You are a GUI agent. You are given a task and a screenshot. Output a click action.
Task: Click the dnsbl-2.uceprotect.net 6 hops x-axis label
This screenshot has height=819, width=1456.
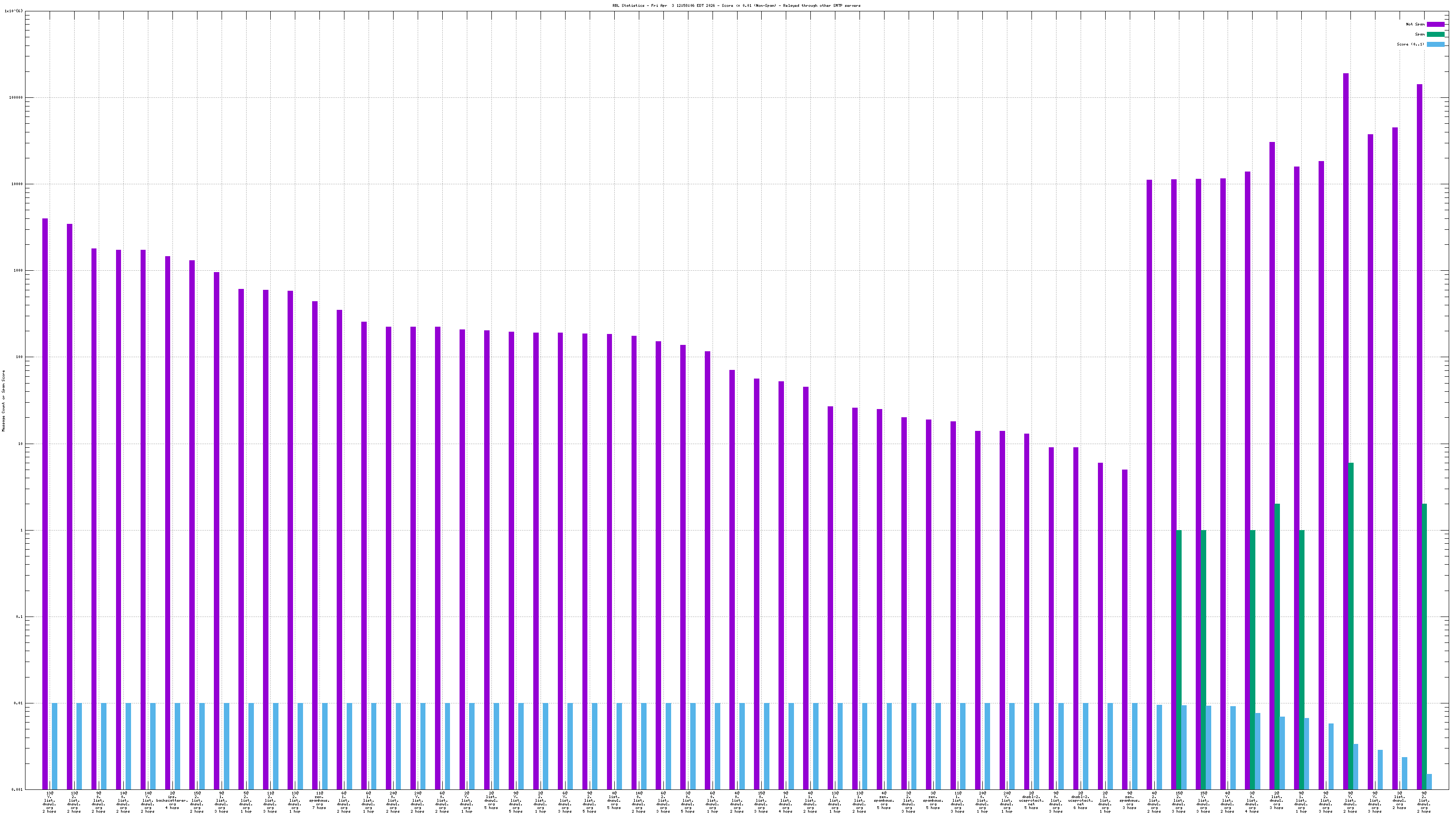click(1080, 801)
